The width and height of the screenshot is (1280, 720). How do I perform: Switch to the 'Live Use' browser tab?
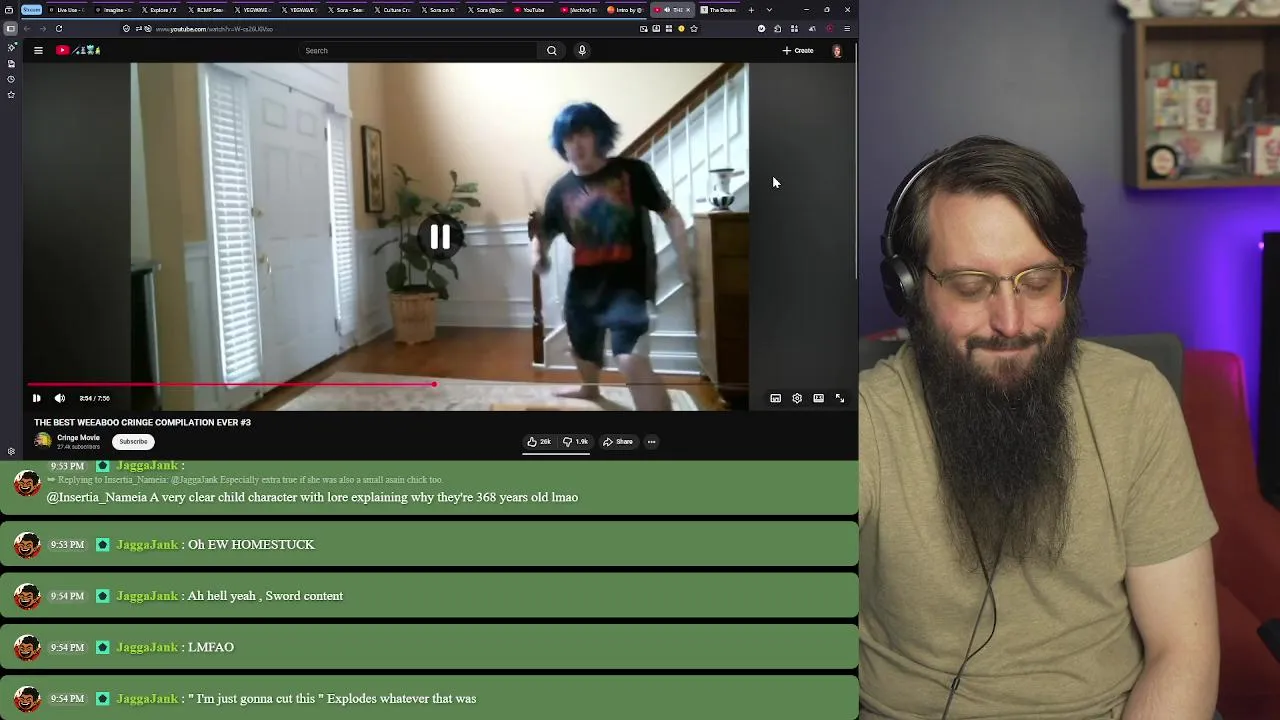pyautogui.click(x=69, y=10)
